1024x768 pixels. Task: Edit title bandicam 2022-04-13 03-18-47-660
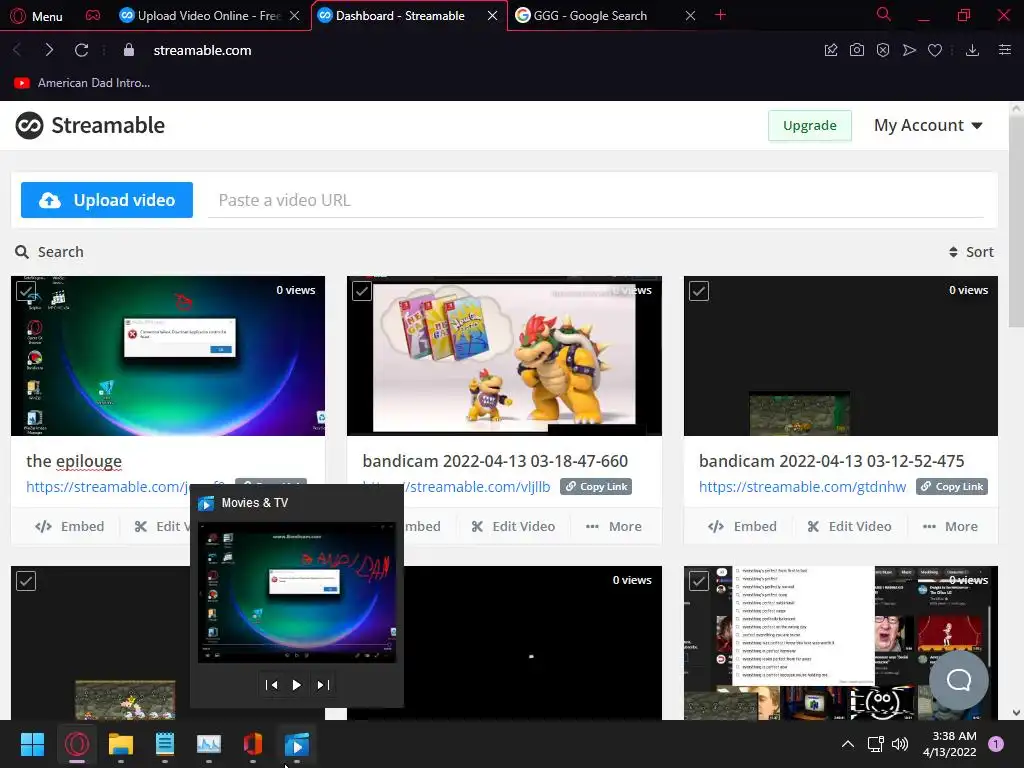495,461
